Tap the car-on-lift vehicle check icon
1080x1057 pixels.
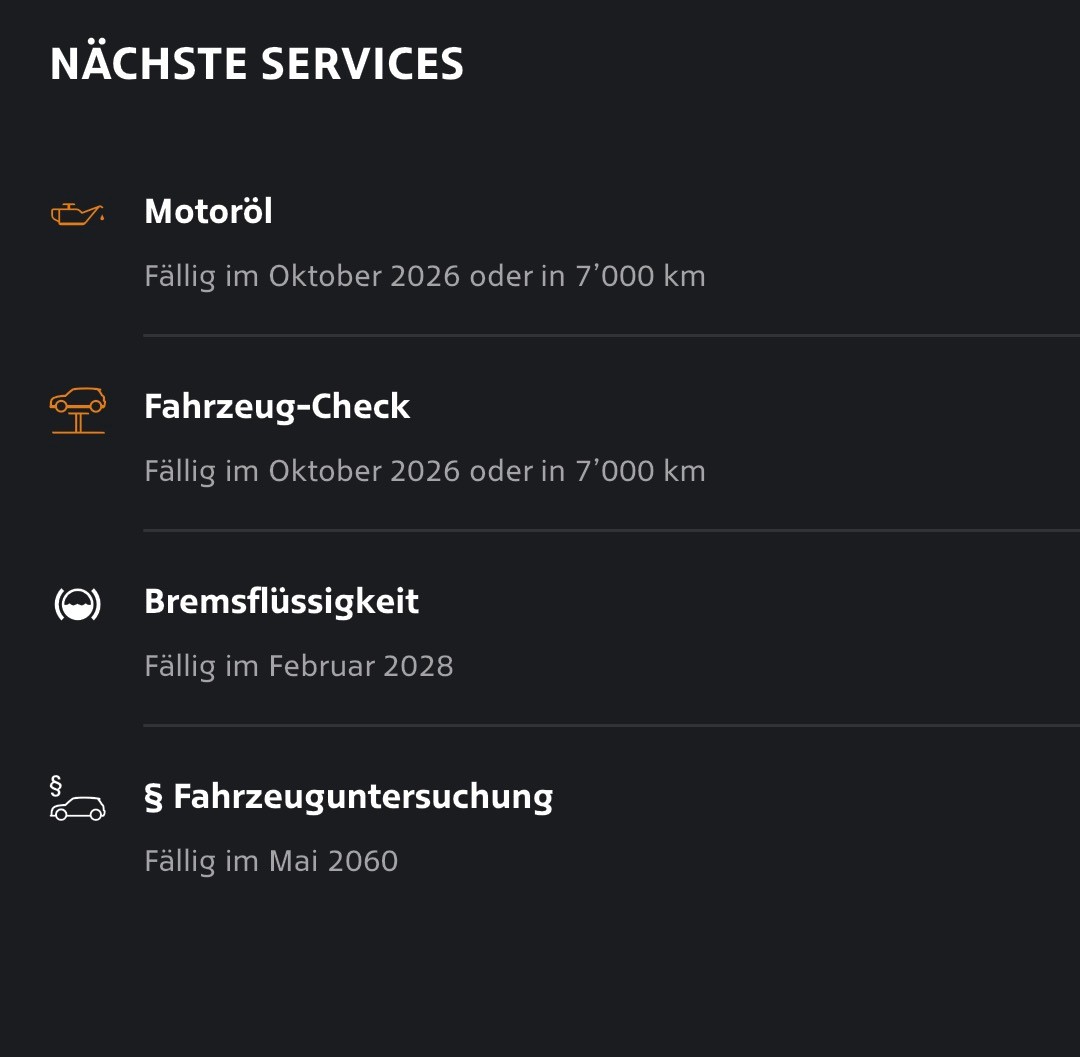pos(78,410)
